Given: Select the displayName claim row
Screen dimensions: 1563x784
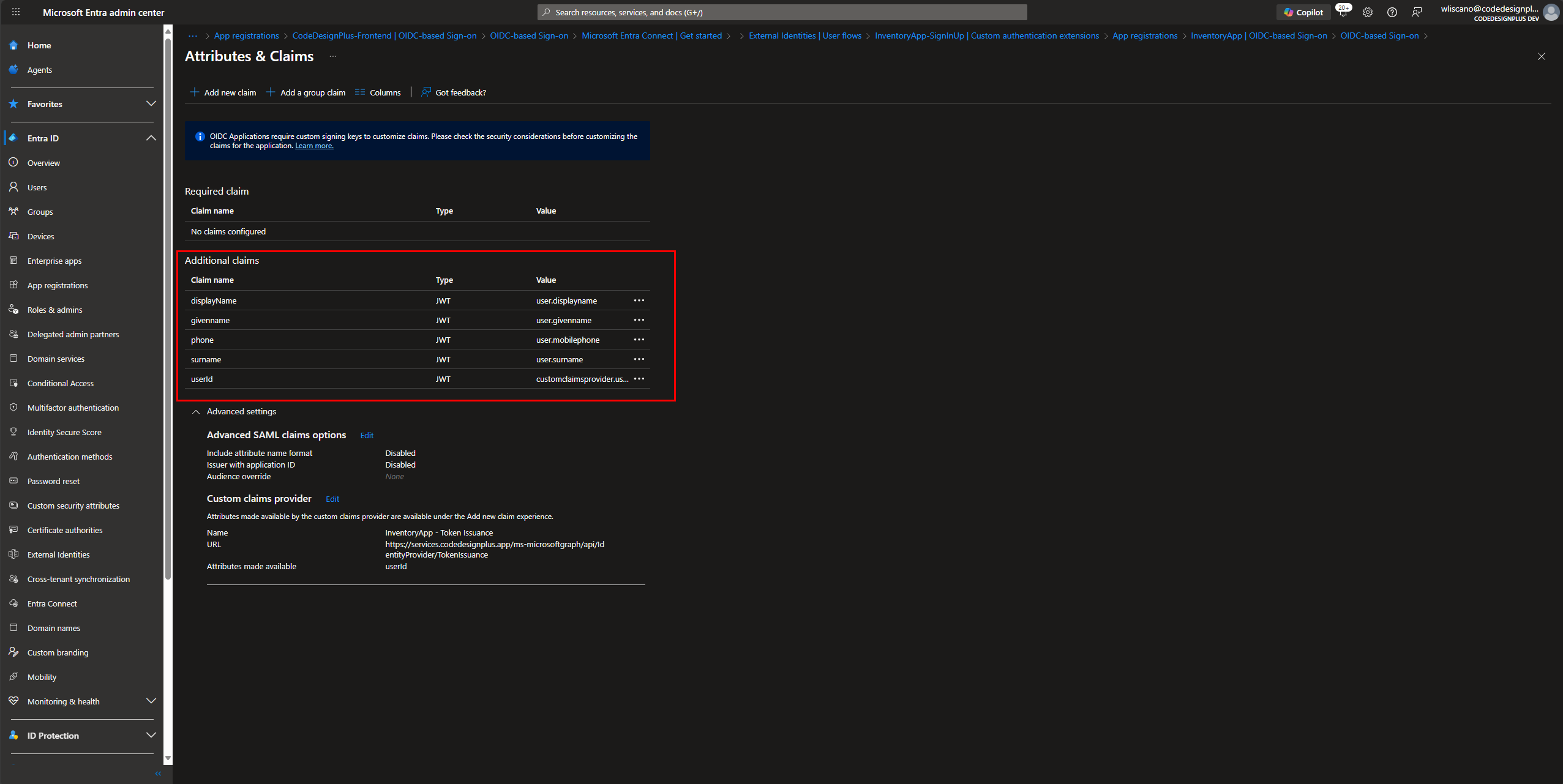Looking at the screenshot, I should [418, 301].
